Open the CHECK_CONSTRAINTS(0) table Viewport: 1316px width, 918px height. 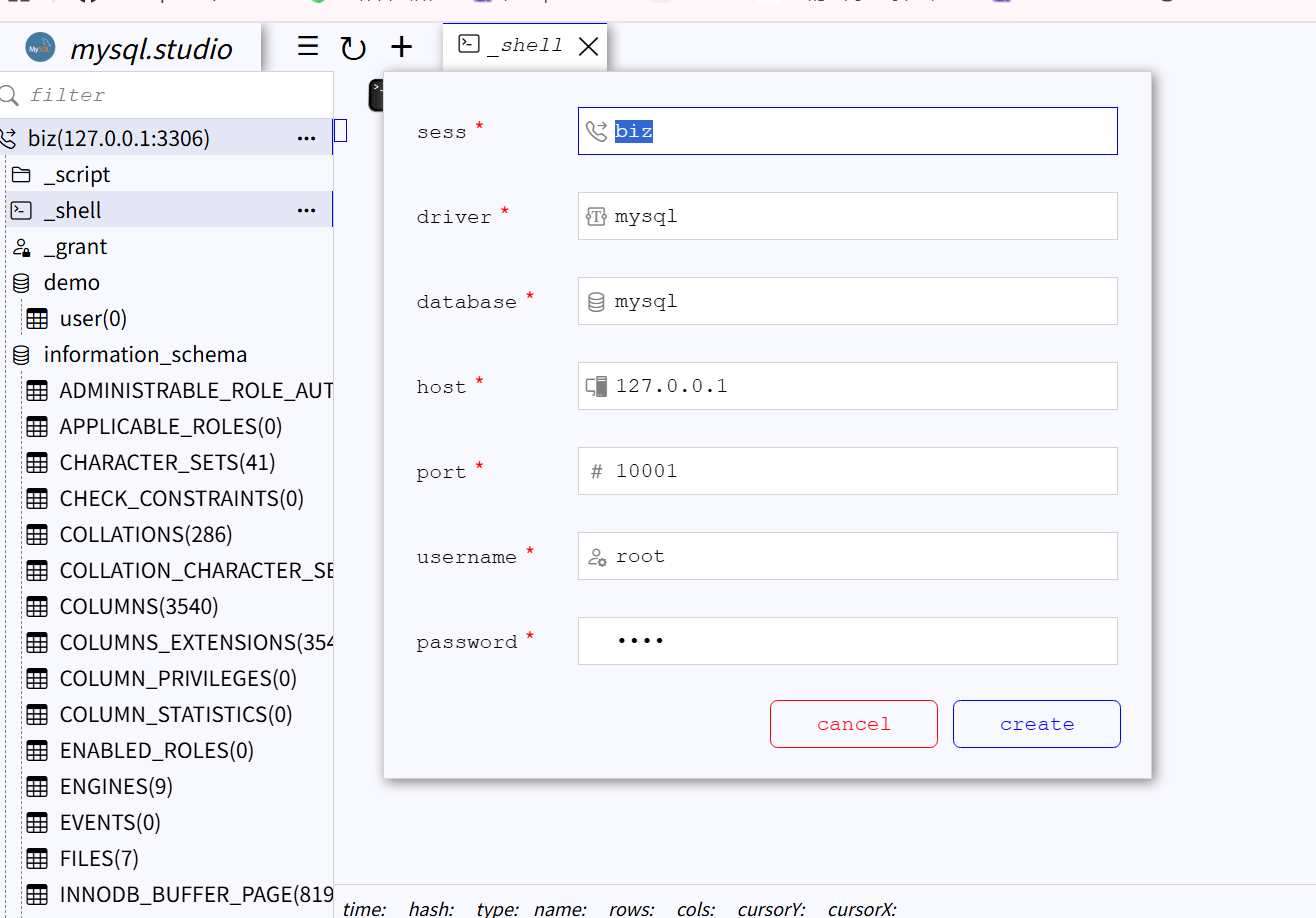click(182, 498)
